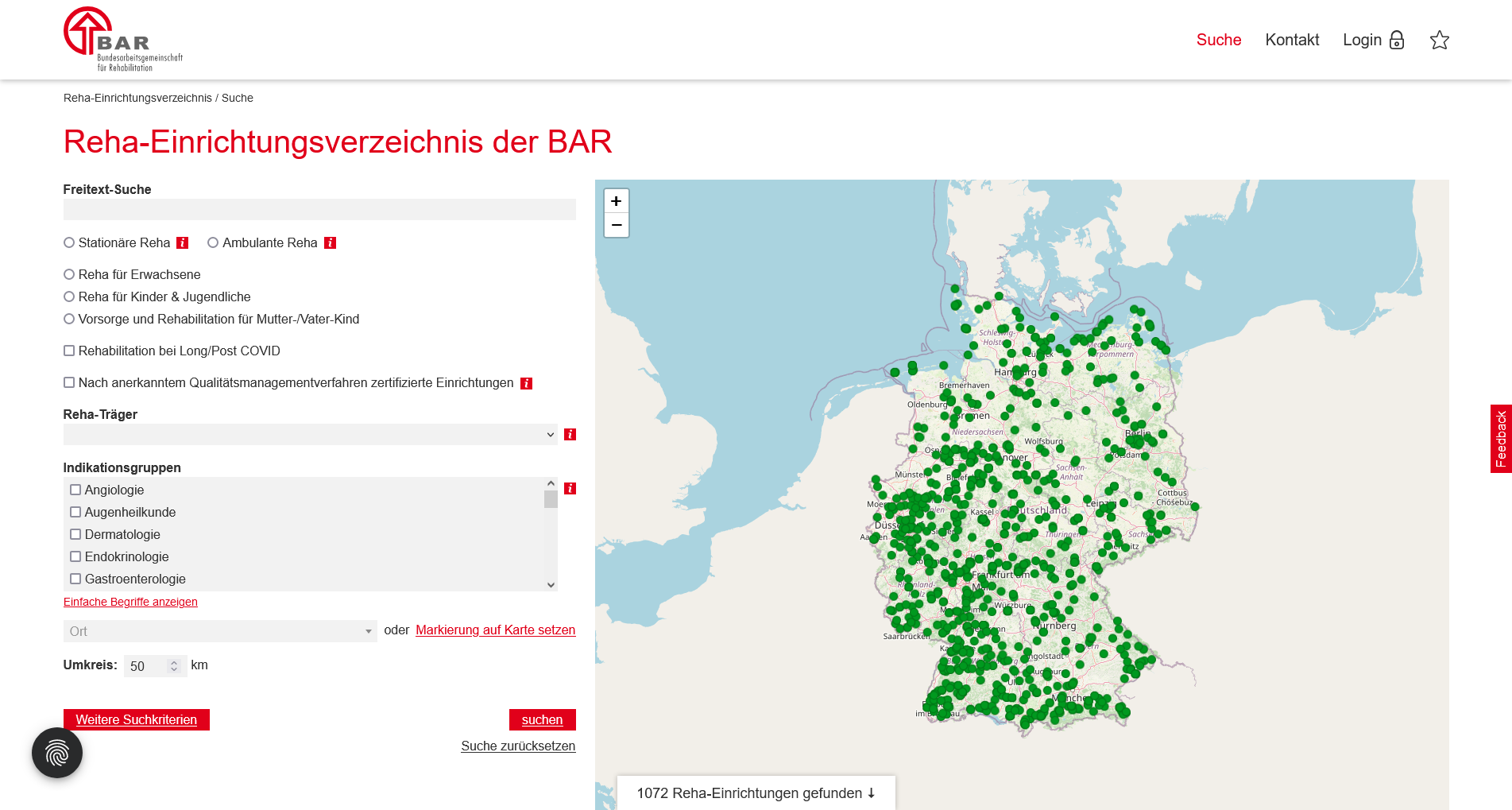Viewport: 1512px width, 810px height.
Task: Select the Stationäre Reha radio button
Action: click(x=69, y=242)
